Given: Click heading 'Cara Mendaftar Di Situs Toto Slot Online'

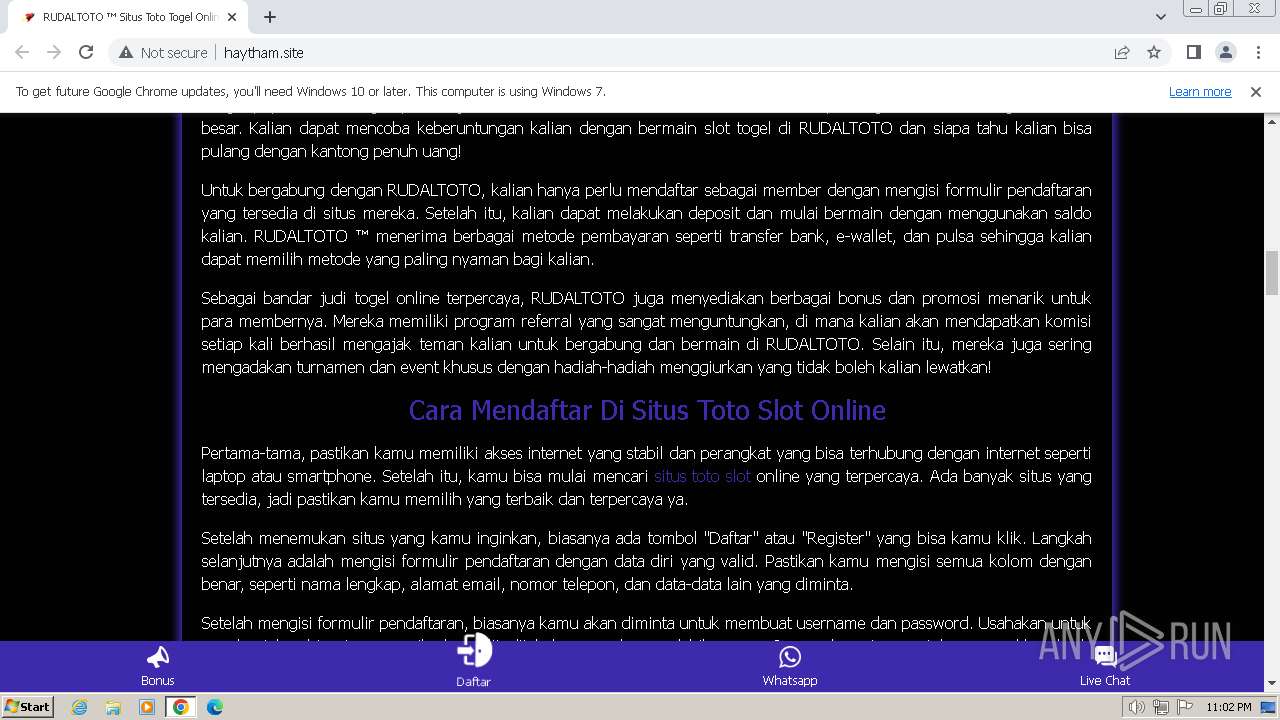Looking at the screenshot, I should (647, 410).
